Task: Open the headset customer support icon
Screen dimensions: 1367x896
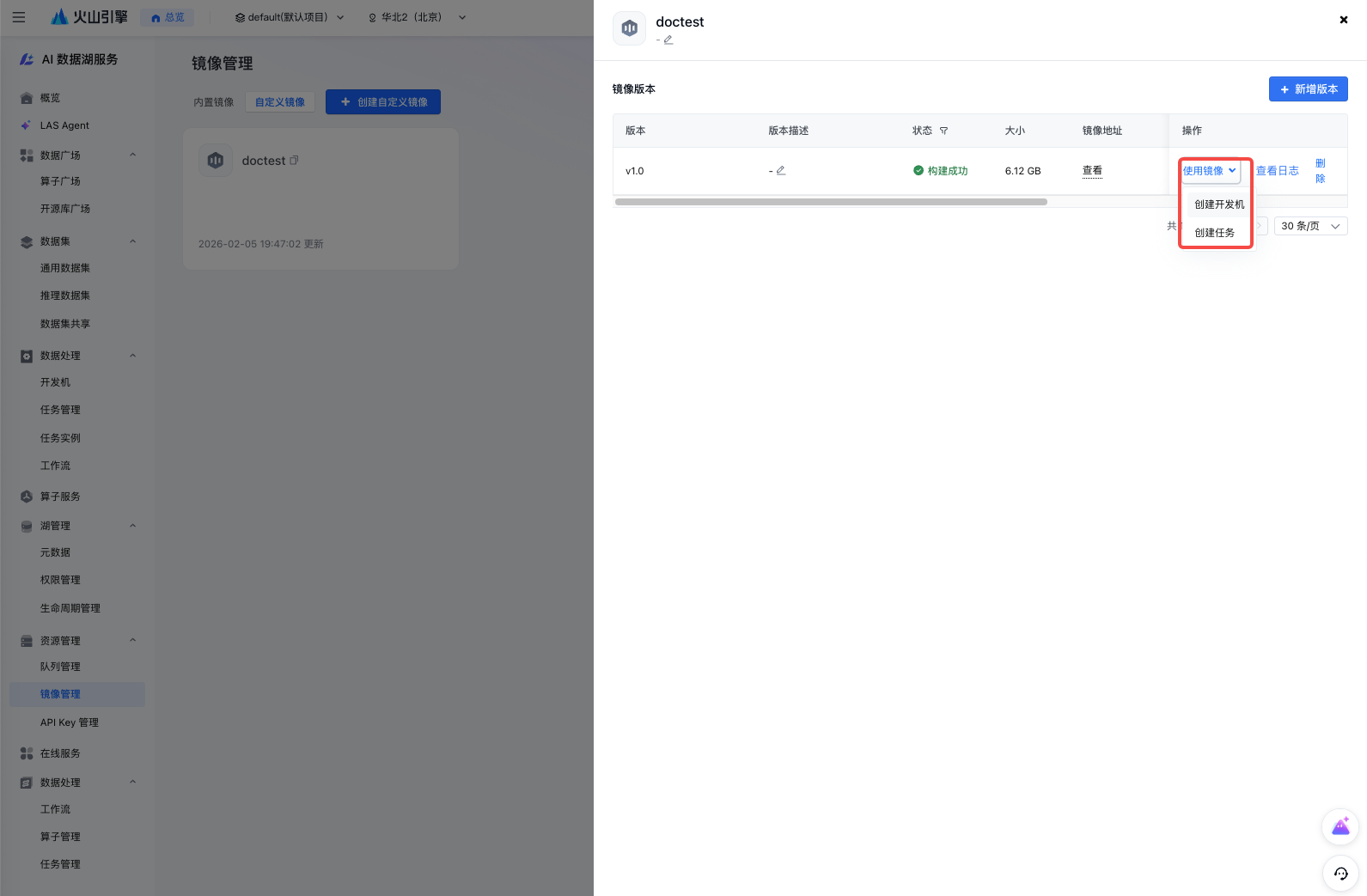Action: point(1340,874)
